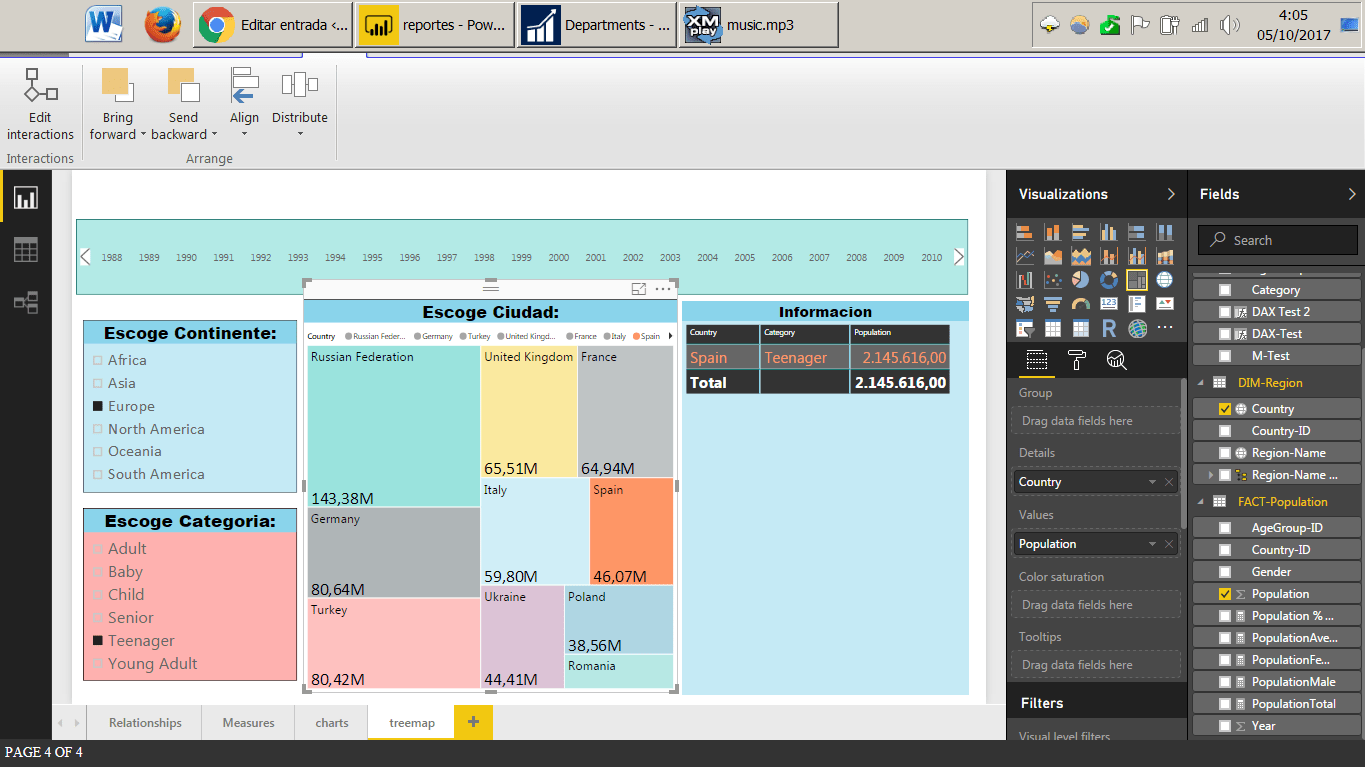Click the orange Spain treemap tile

point(631,531)
